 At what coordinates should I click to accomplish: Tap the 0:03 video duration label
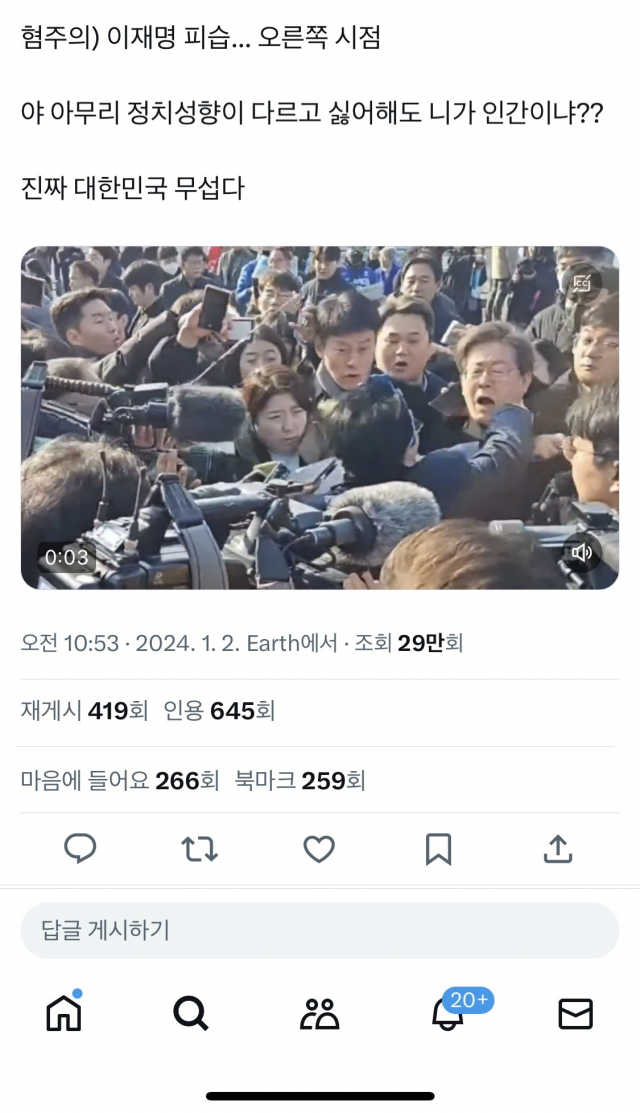[x=67, y=557]
